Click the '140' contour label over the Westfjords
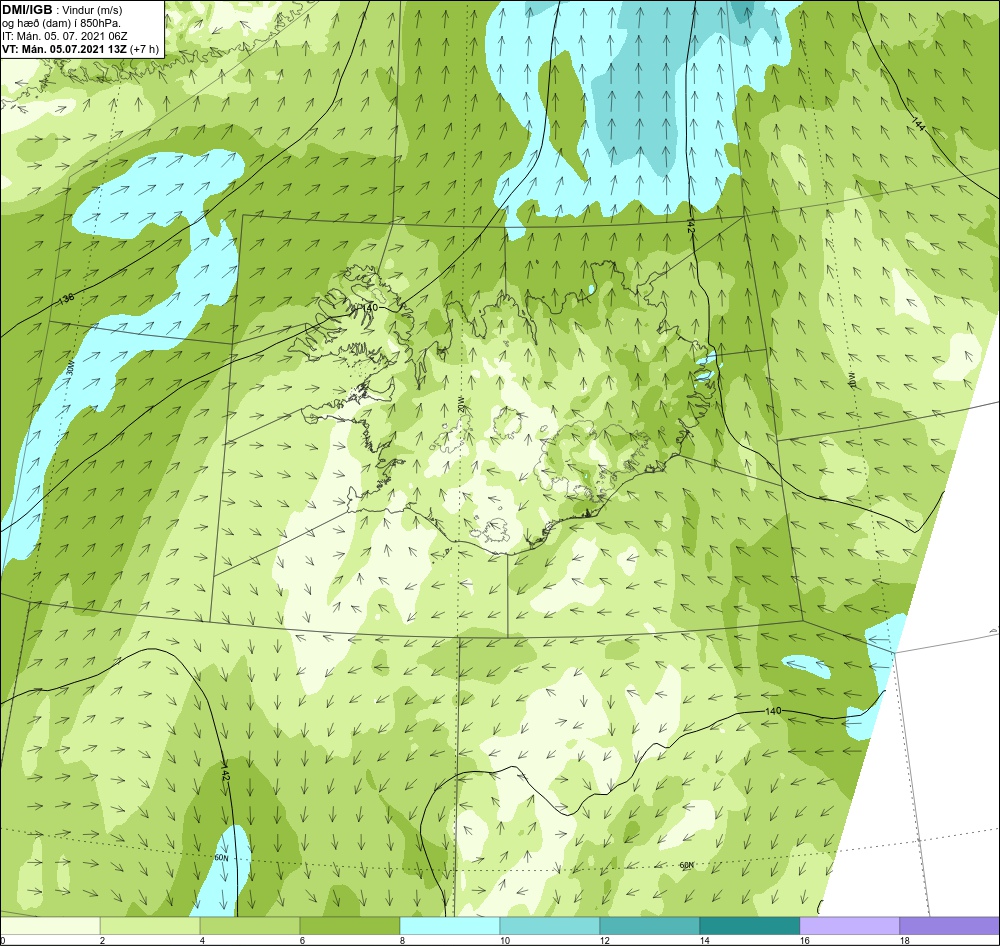This screenshot has height=946, width=1000. point(369,307)
